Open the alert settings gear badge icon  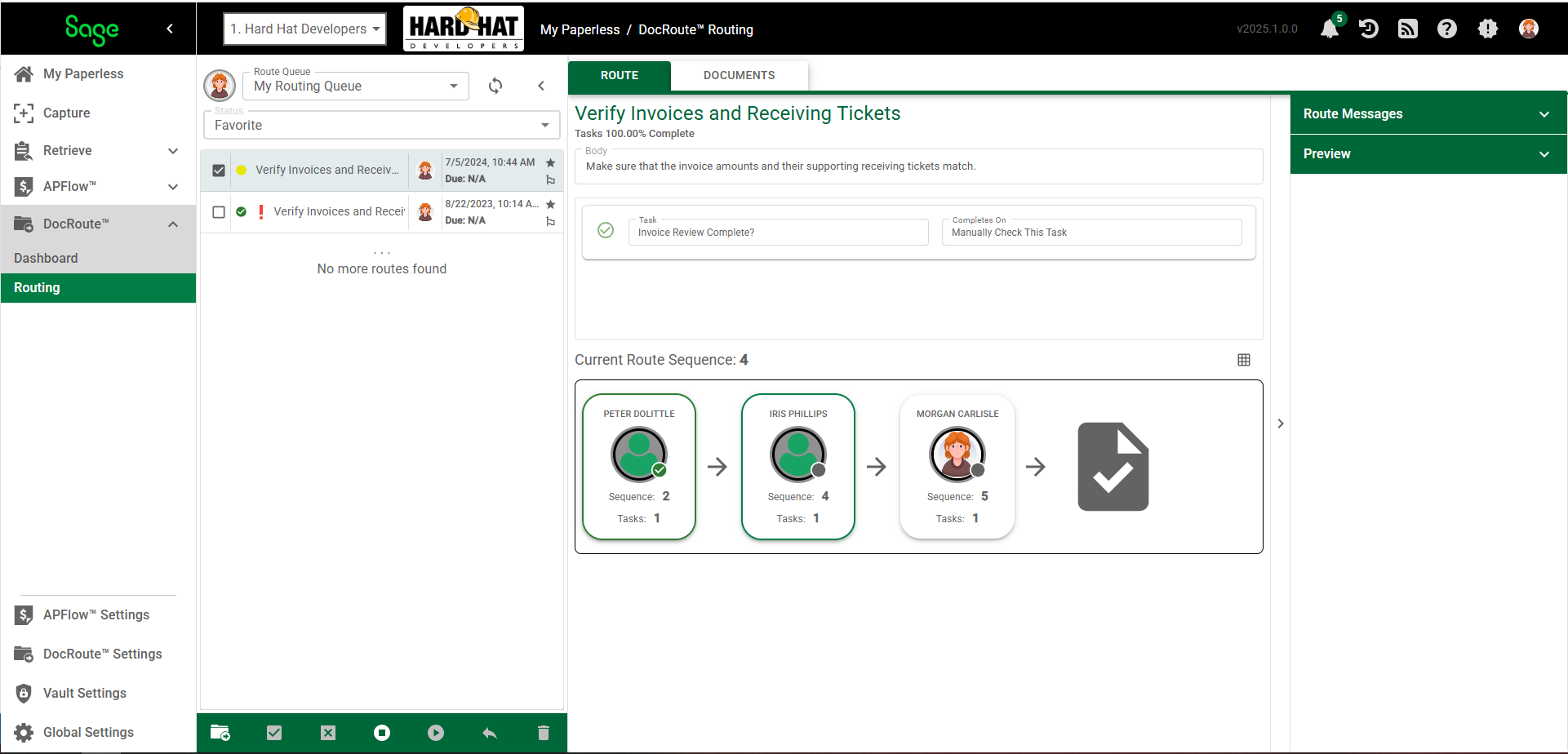[1488, 29]
